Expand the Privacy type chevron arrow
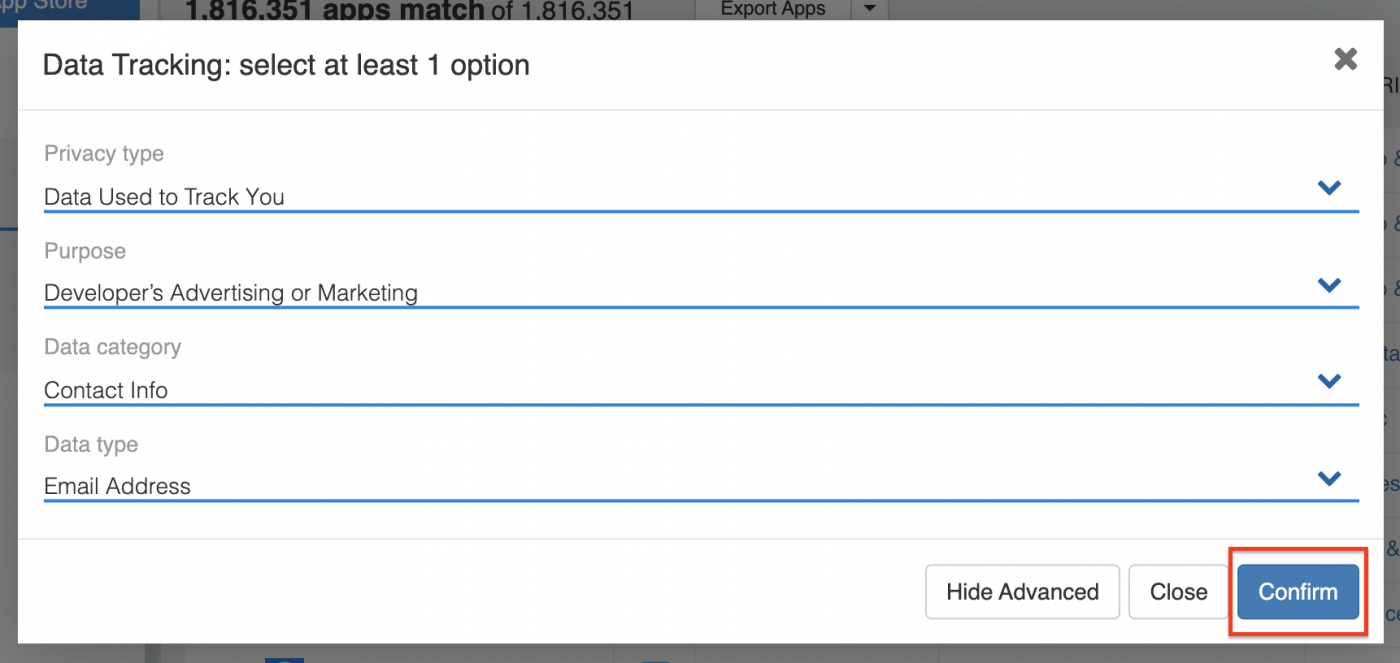1400x663 pixels. click(1328, 188)
